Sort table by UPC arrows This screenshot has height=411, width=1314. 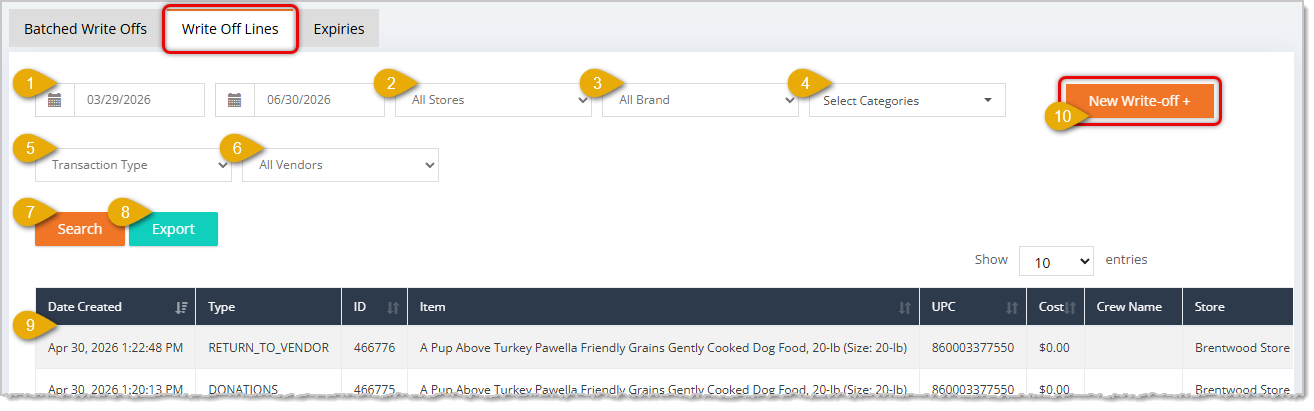(1012, 308)
